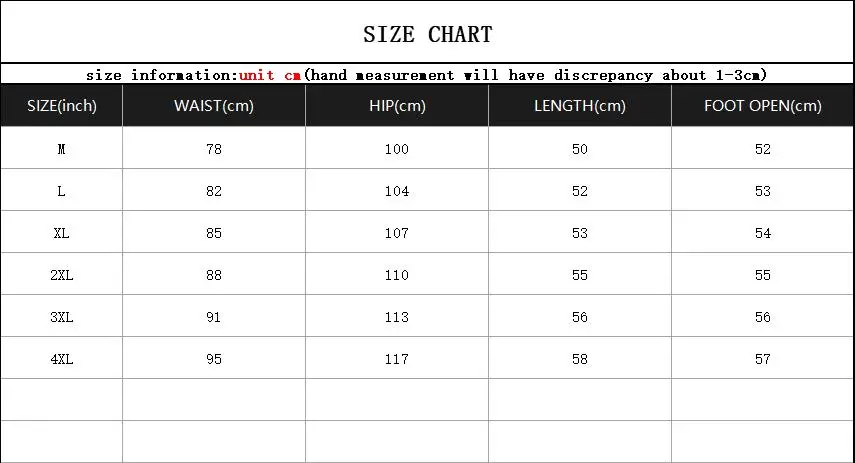Click waist value 78 for size M
This screenshot has height=463, width=855.
(x=214, y=149)
